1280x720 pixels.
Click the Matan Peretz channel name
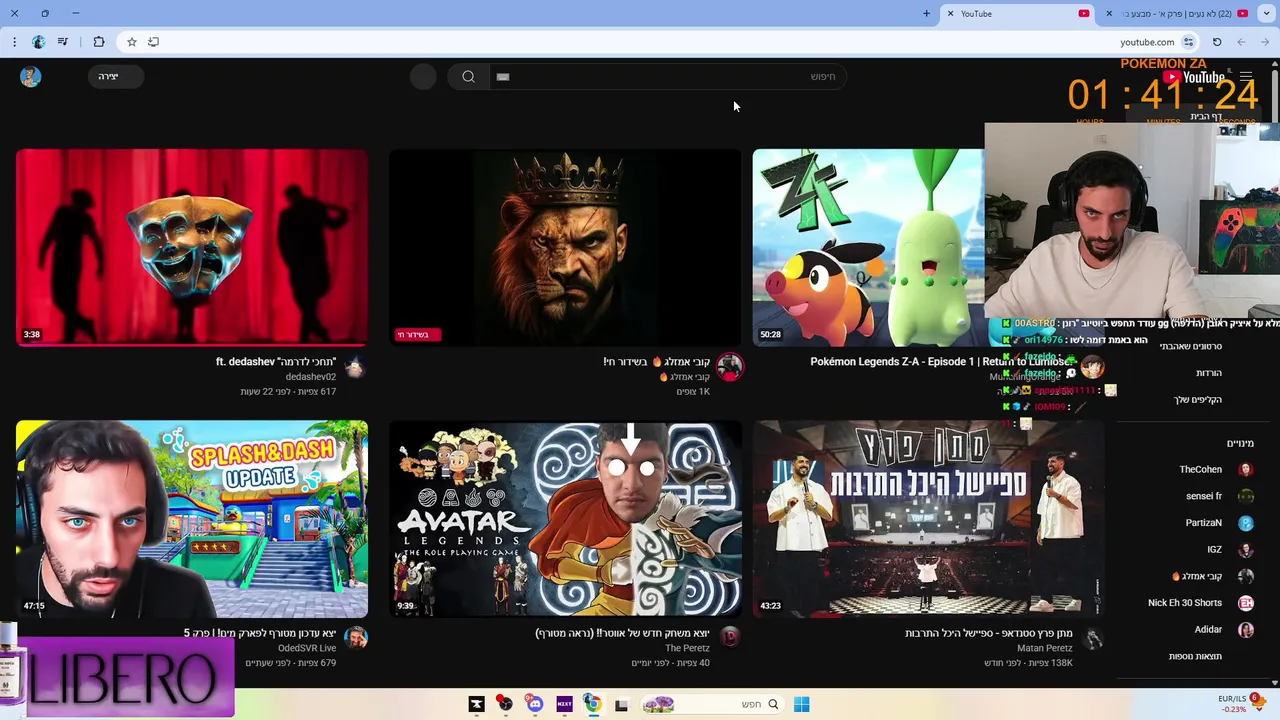[x=1045, y=648]
